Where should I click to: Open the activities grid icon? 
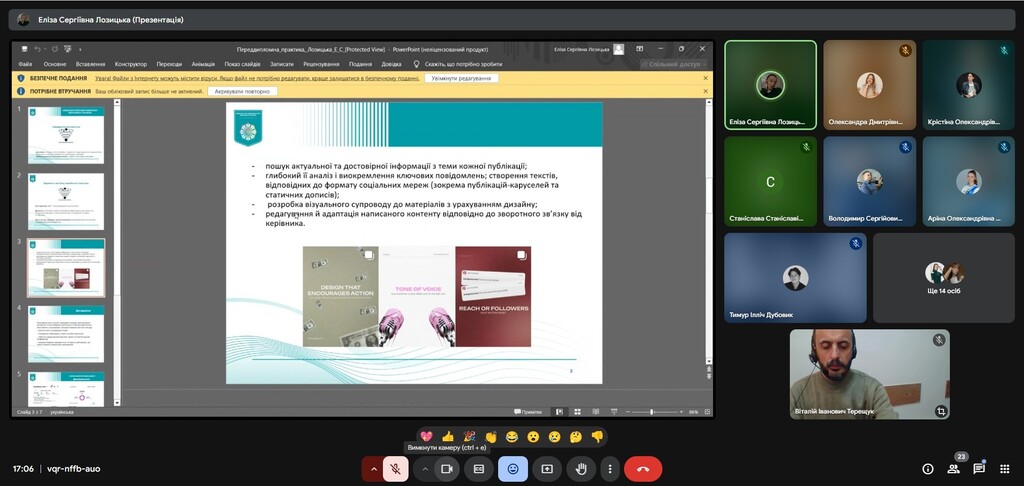pos(1004,468)
